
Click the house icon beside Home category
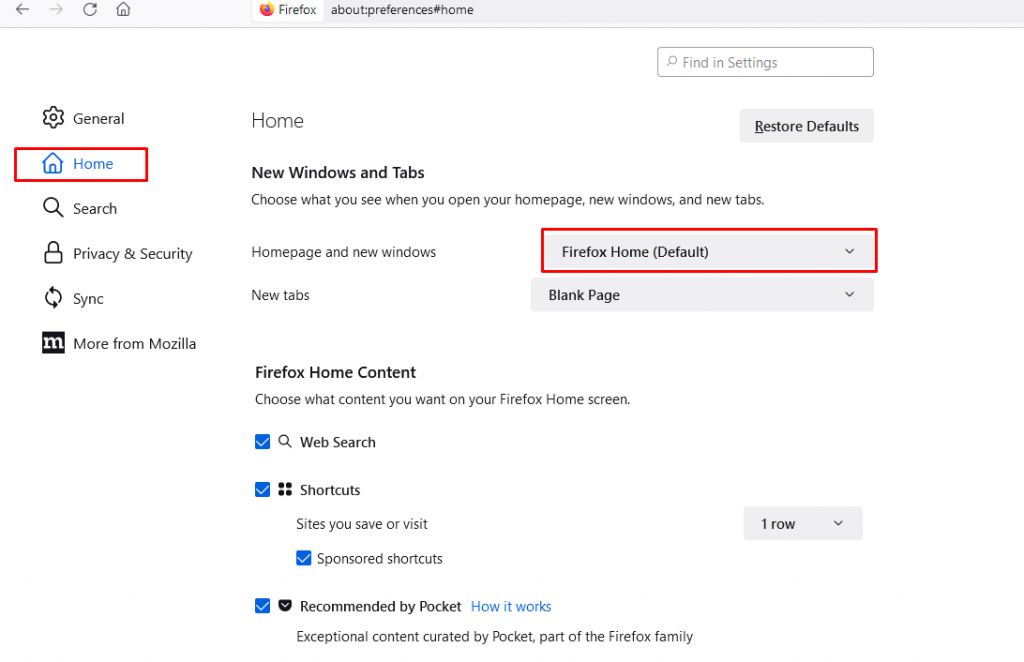53,163
